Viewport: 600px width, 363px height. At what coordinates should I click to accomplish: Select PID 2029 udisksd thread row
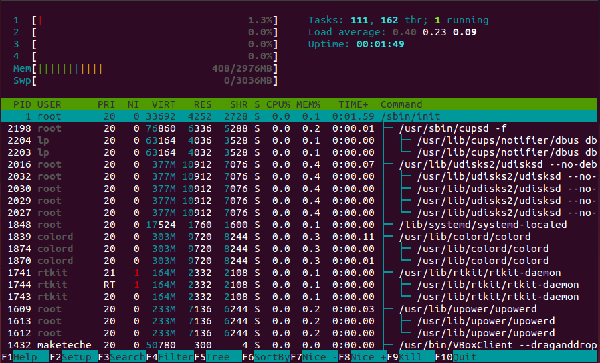coord(299,201)
